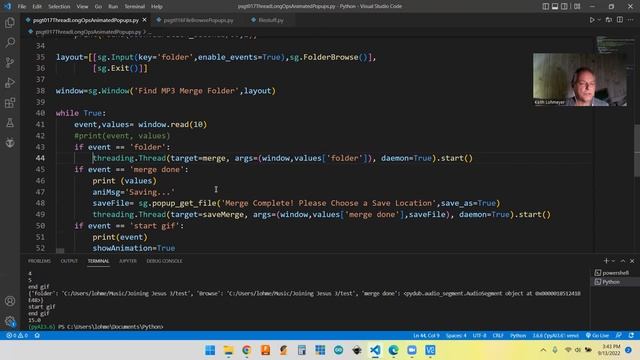Open the Help menu

tap(157, 7)
